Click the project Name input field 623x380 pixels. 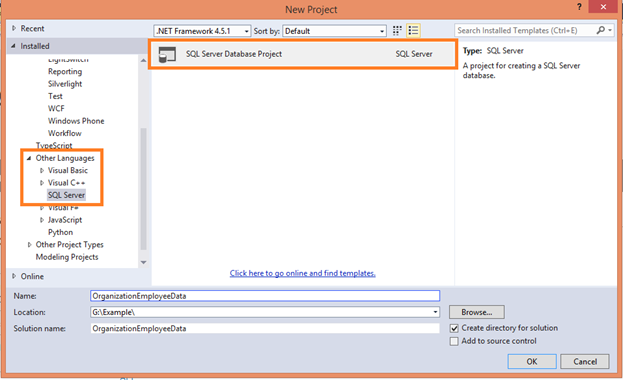click(x=265, y=296)
